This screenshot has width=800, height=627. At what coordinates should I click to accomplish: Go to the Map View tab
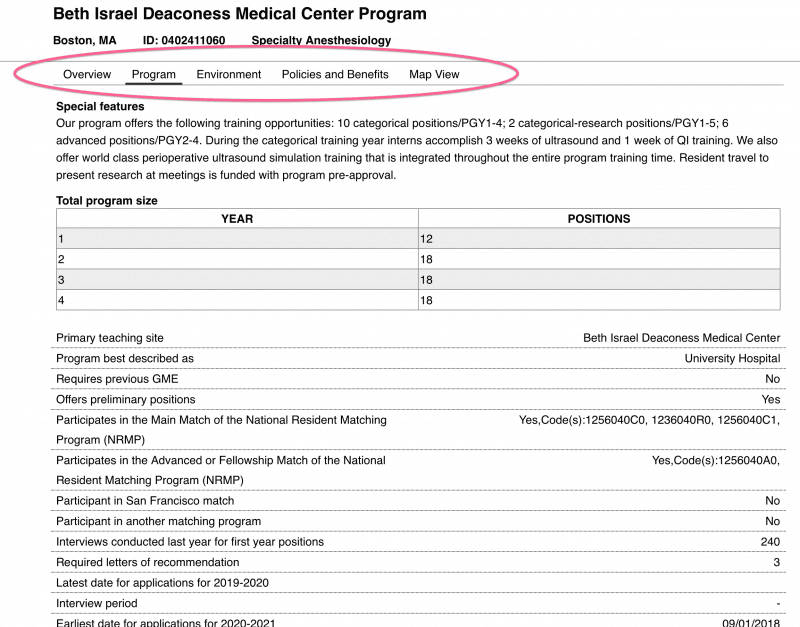434,74
